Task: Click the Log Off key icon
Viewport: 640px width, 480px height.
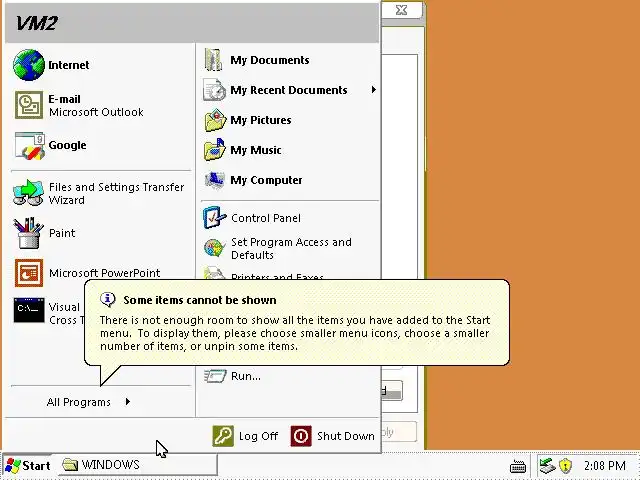Action: pyautogui.click(x=223, y=436)
